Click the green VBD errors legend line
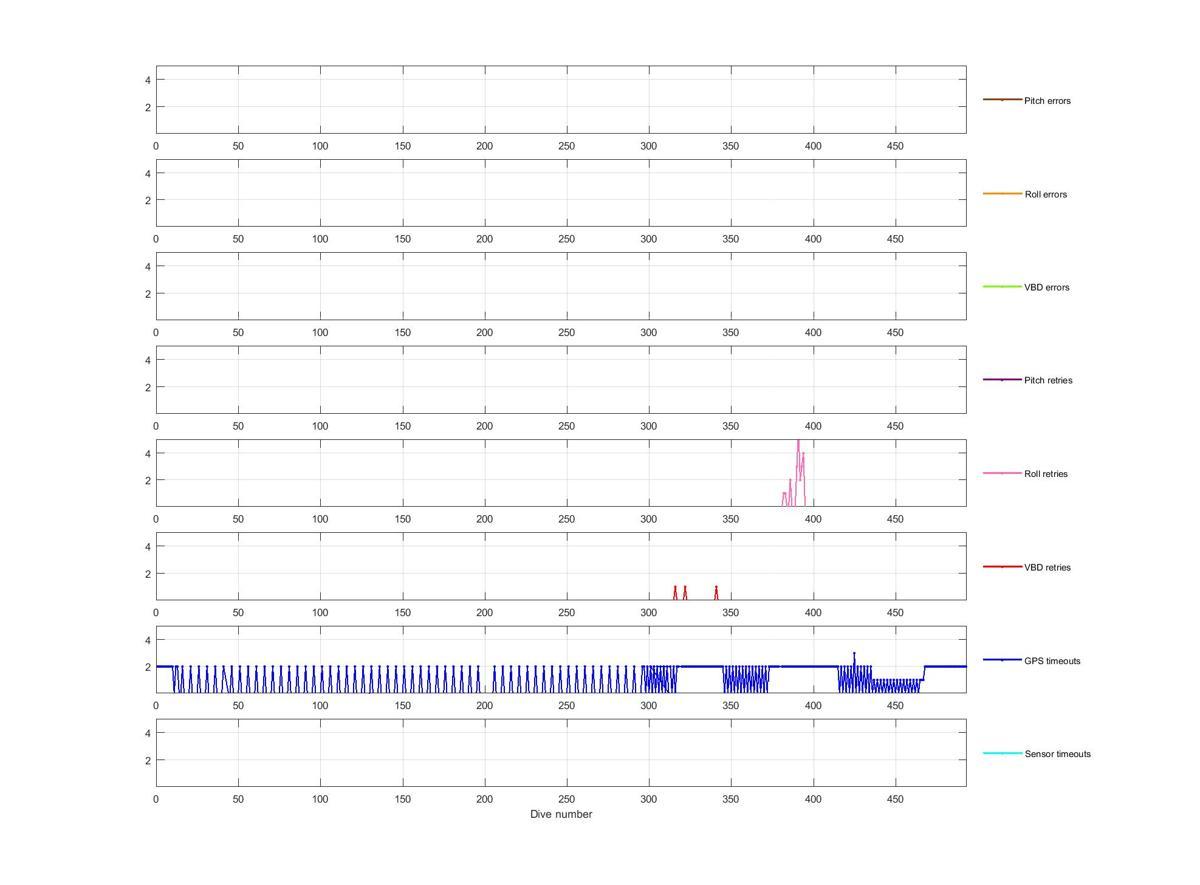 point(1002,287)
